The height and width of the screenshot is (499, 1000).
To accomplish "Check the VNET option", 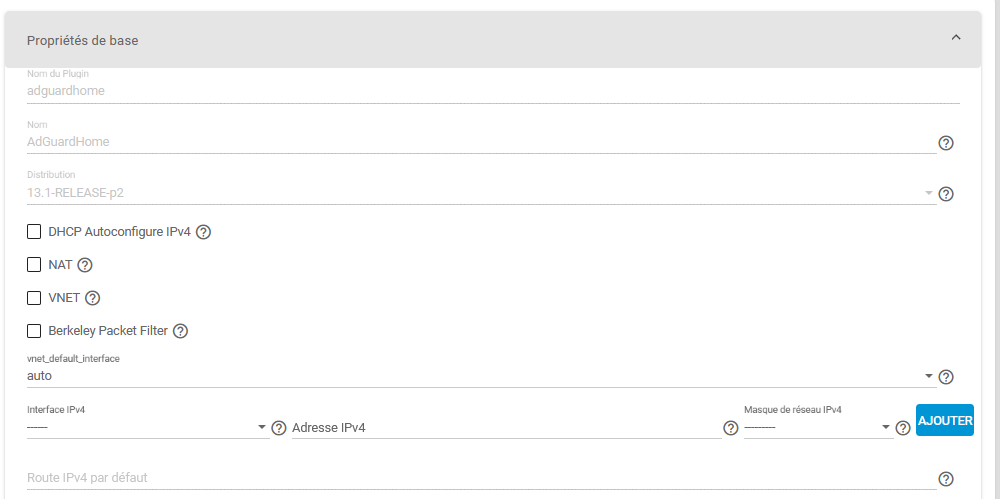I will pos(34,298).
